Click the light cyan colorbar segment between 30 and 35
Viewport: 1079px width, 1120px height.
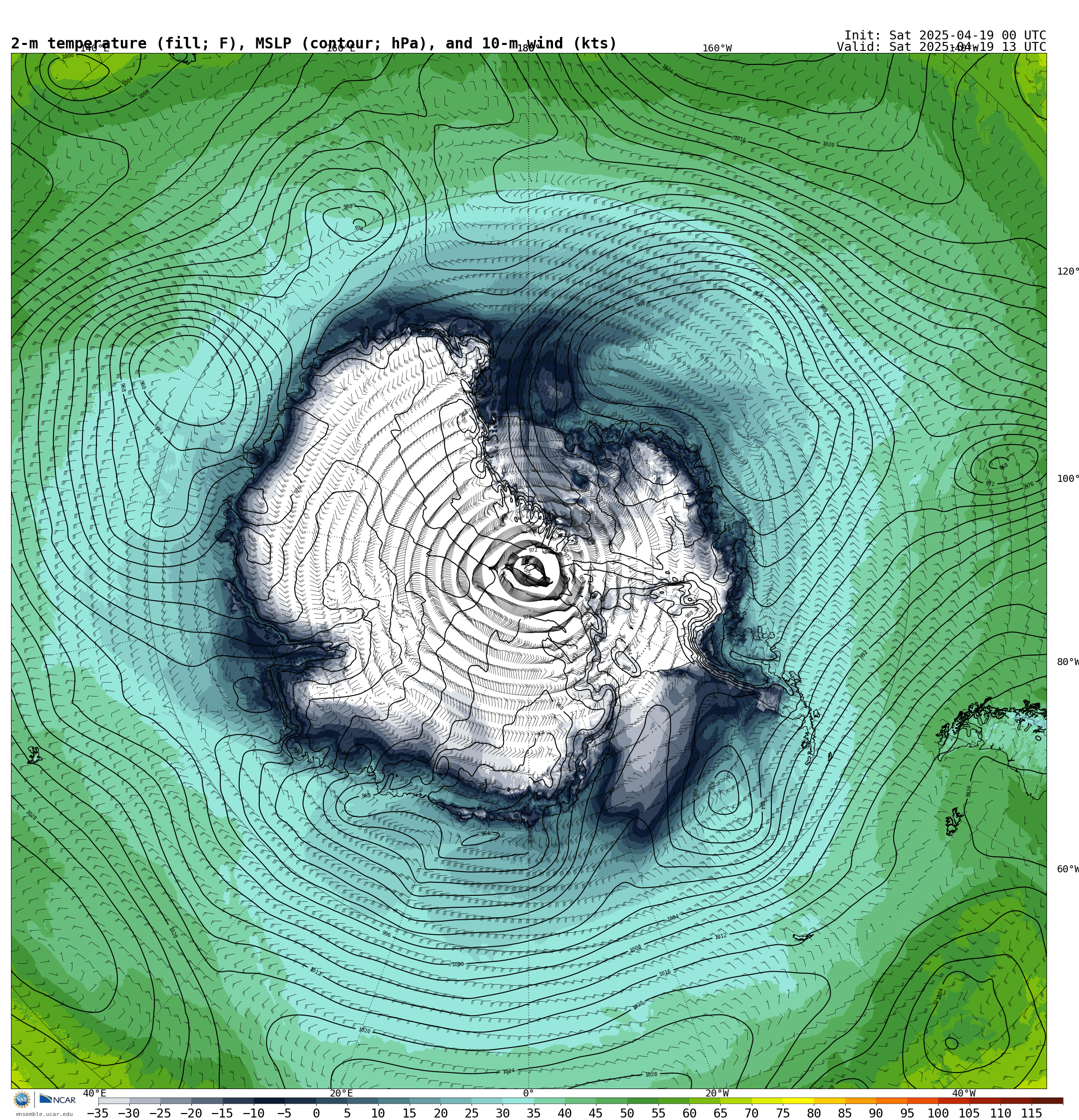(x=518, y=1101)
